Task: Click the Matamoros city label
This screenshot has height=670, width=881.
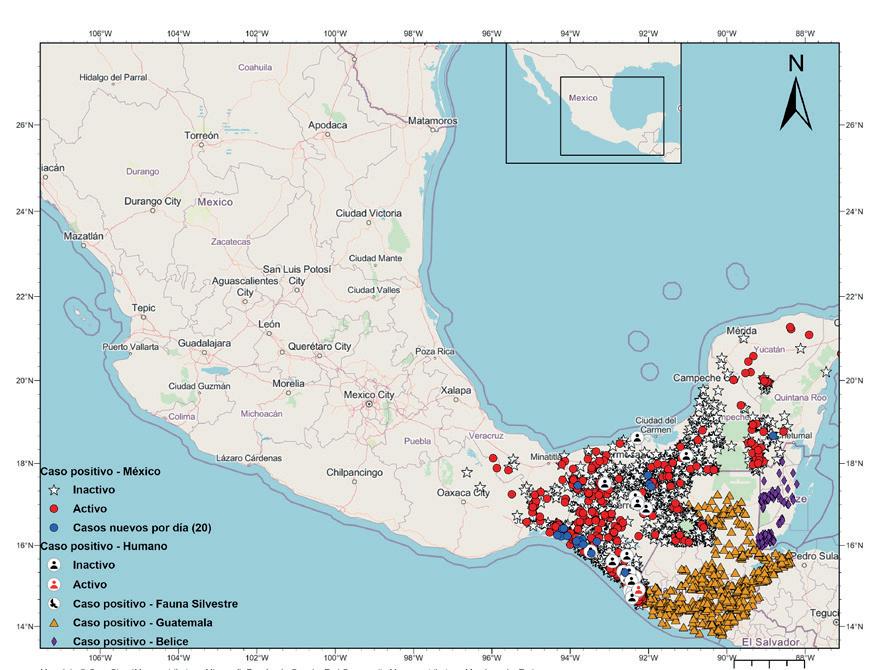Action: tap(432, 121)
